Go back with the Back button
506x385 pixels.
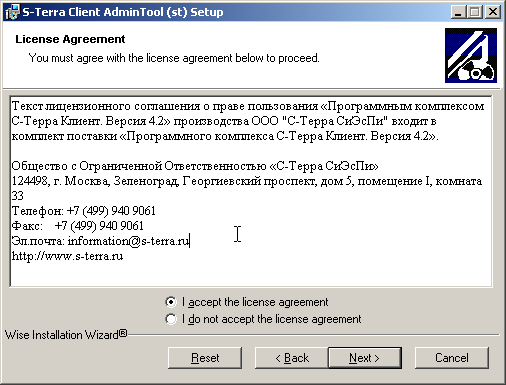pyautogui.click(x=292, y=358)
